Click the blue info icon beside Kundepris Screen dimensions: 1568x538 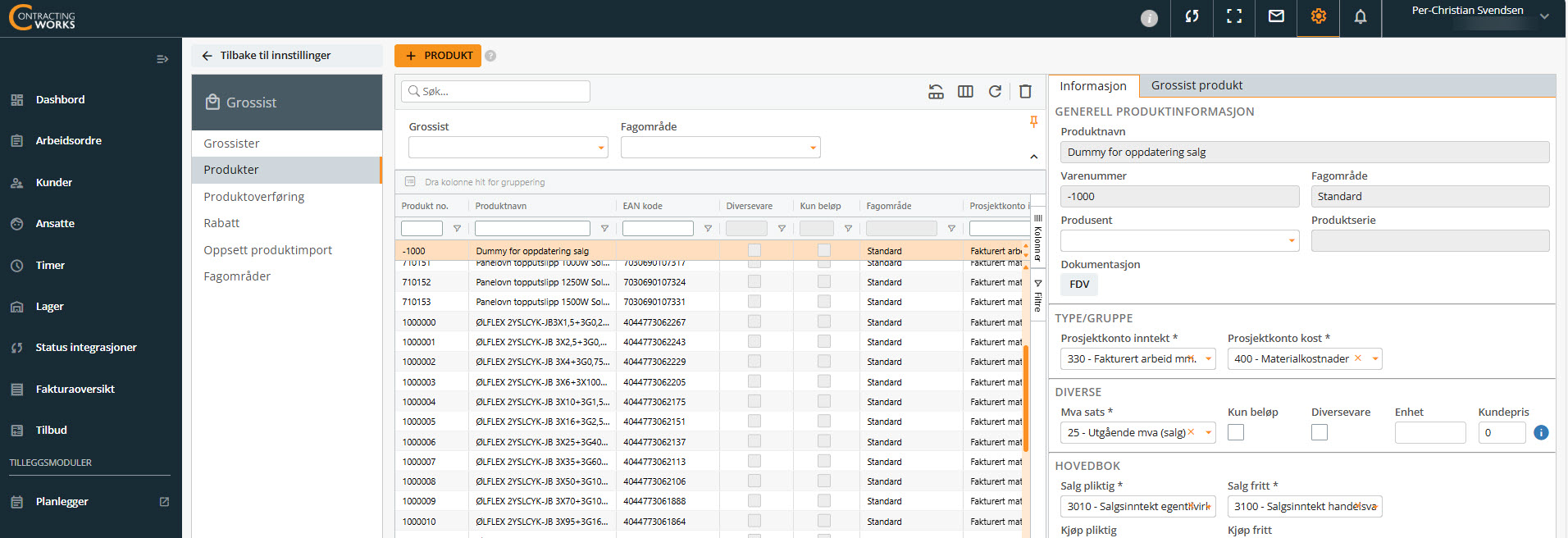click(1541, 432)
